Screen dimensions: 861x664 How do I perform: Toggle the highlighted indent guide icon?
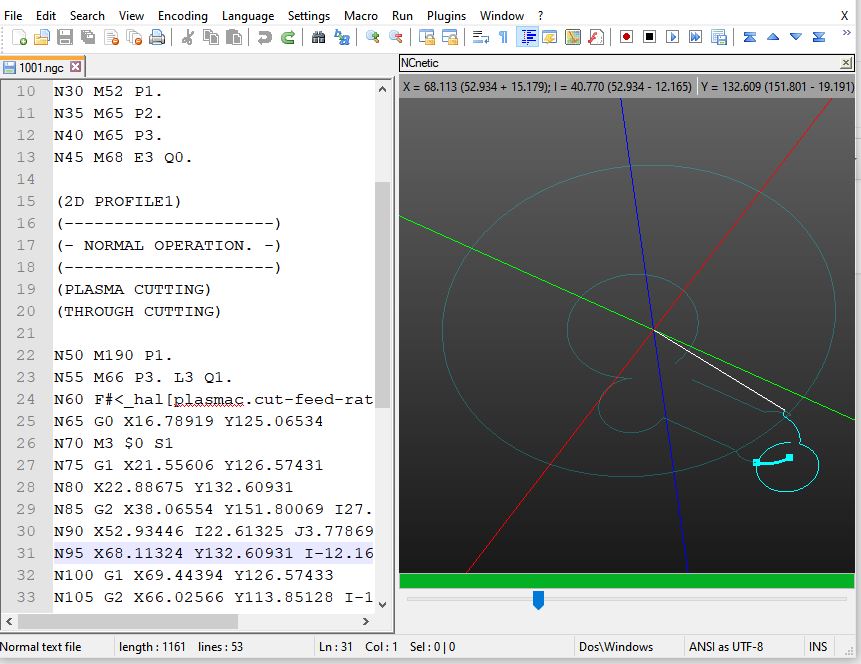[x=527, y=37]
